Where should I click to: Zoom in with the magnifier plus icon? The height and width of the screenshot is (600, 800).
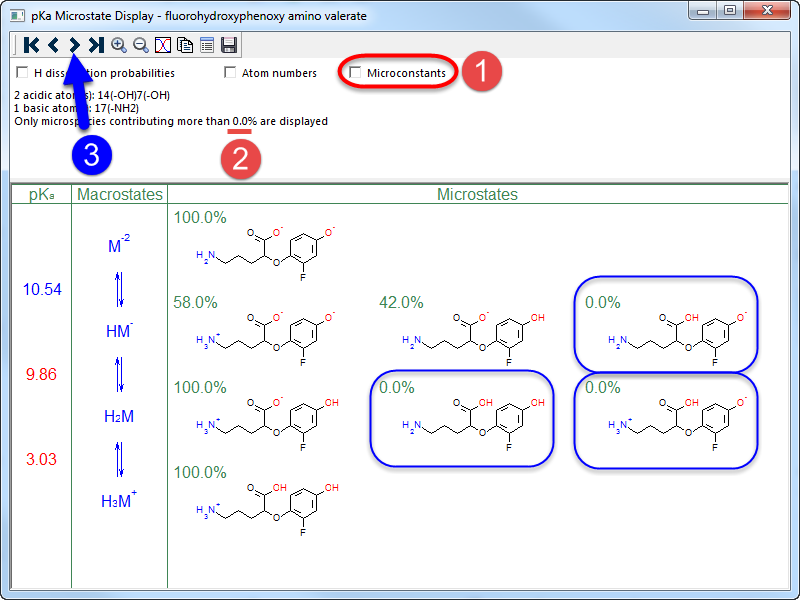[119, 45]
